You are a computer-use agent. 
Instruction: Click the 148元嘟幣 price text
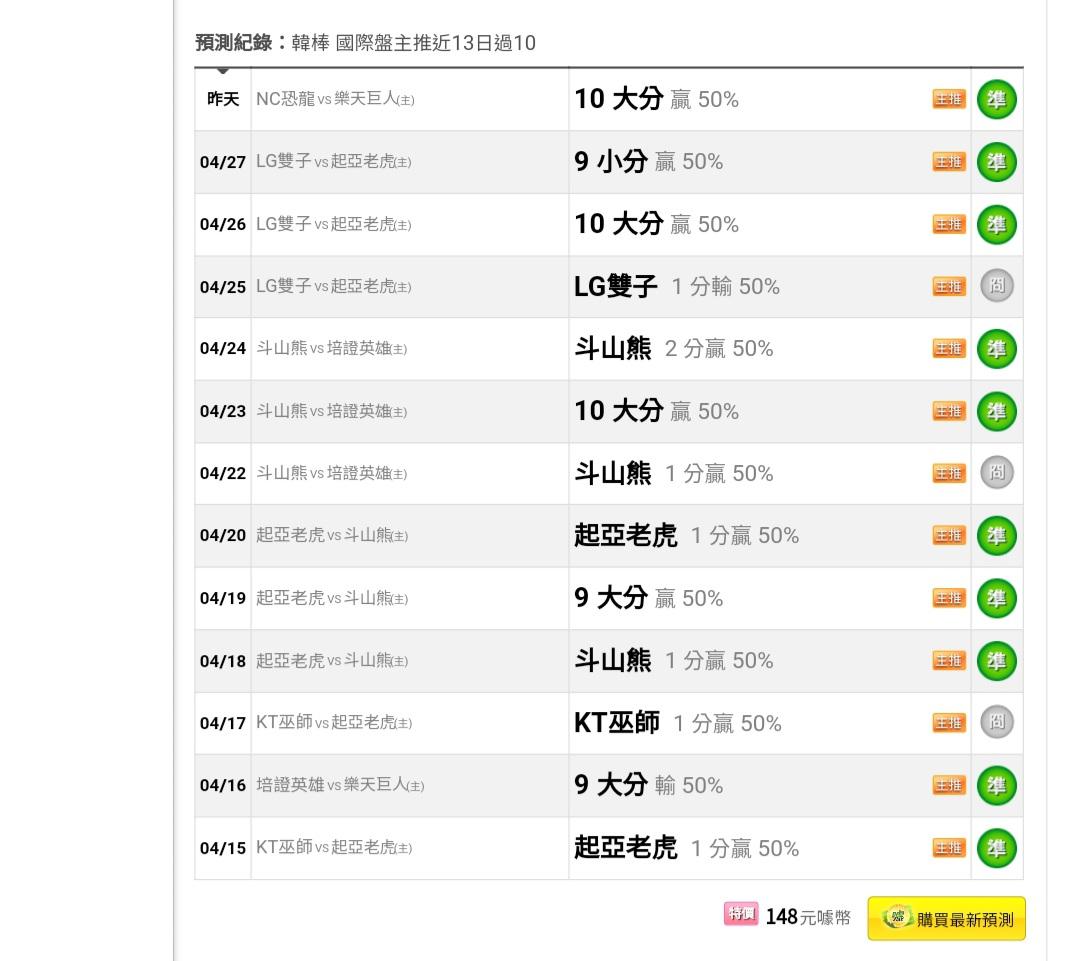tap(808, 917)
